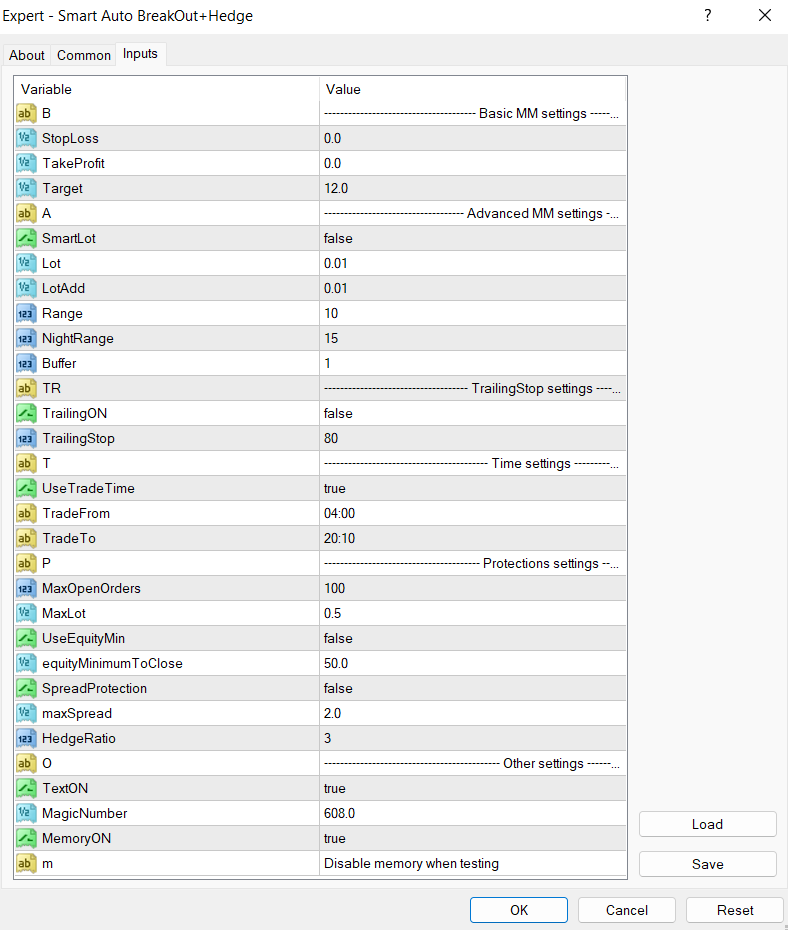Select the equityMinimumToClose value 50.0
The height and width of the screenshot is (930, 788).
click(473, 663)
